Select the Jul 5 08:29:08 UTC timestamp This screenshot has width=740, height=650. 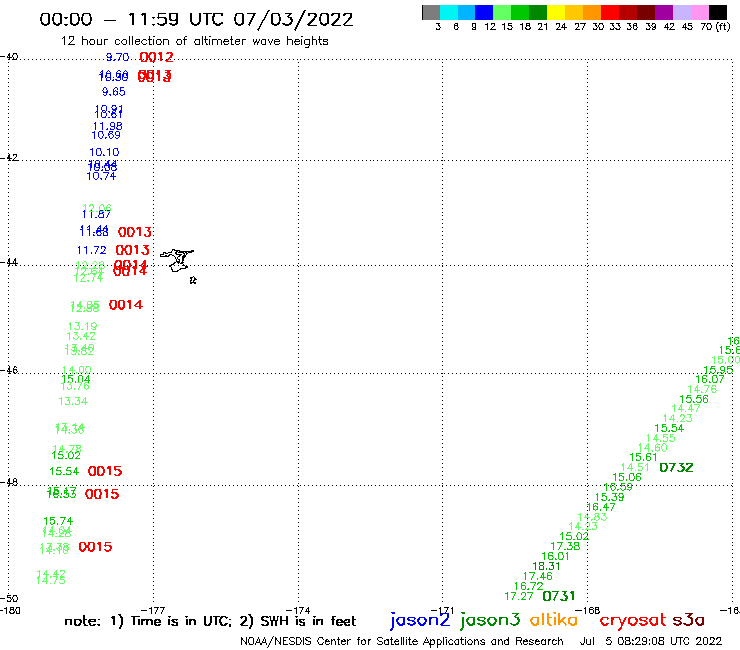[x=651, y=641]
